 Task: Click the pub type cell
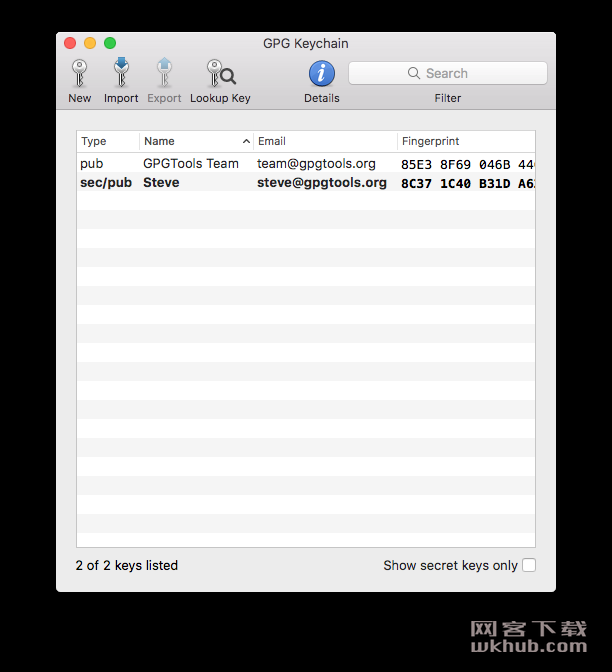click(x=92, y=164)
